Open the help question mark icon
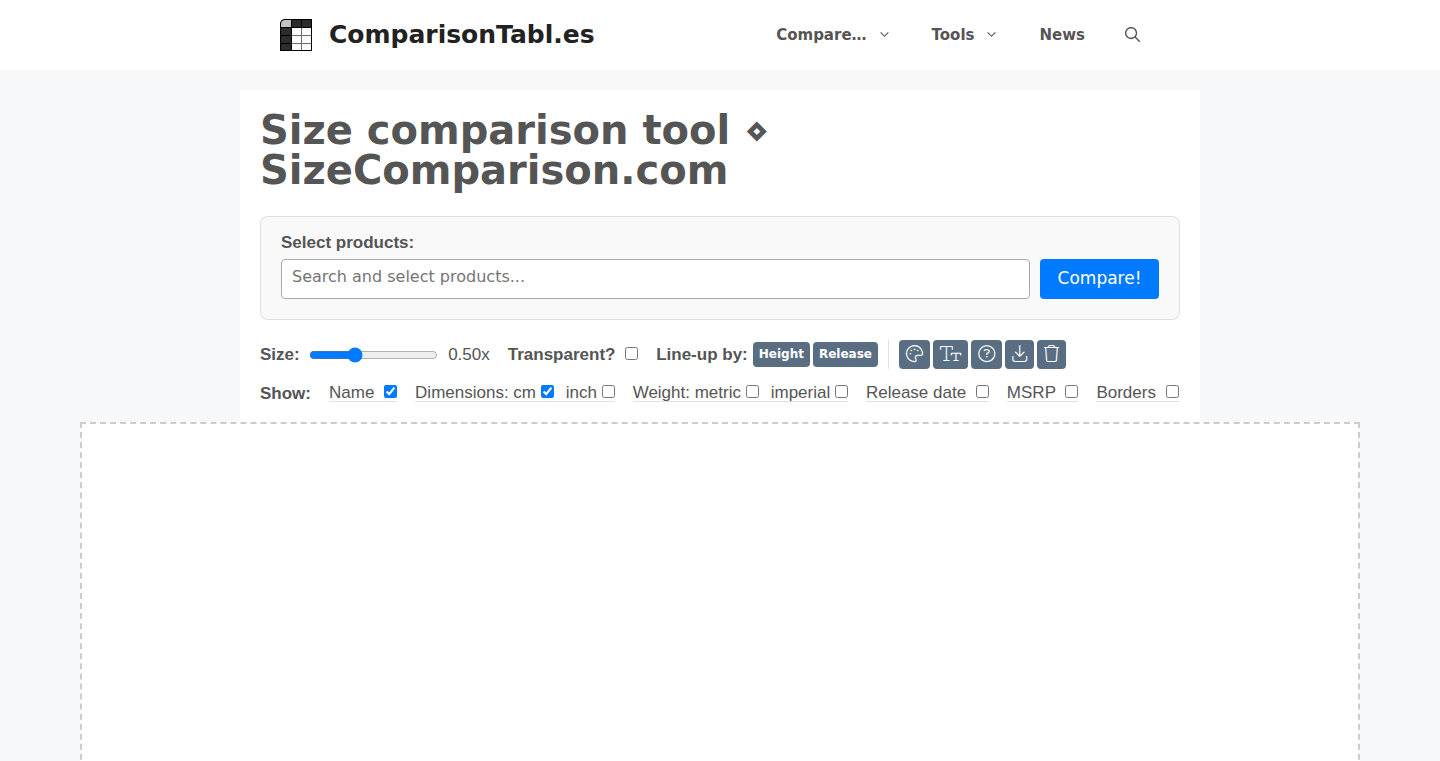Screen dimensions: 1440x761 [x=986, y=354]
